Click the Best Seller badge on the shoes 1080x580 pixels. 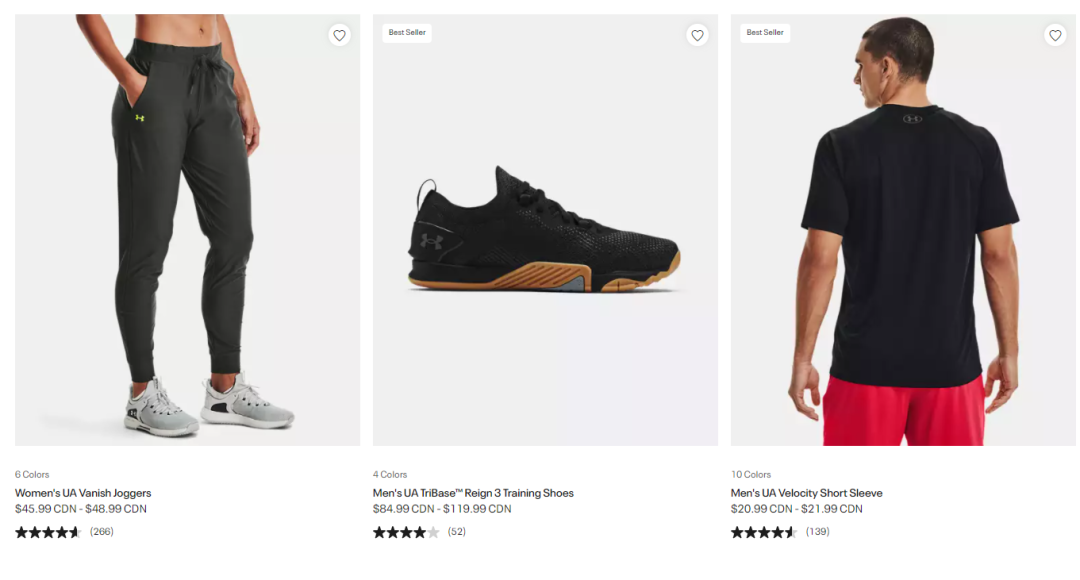407,33
